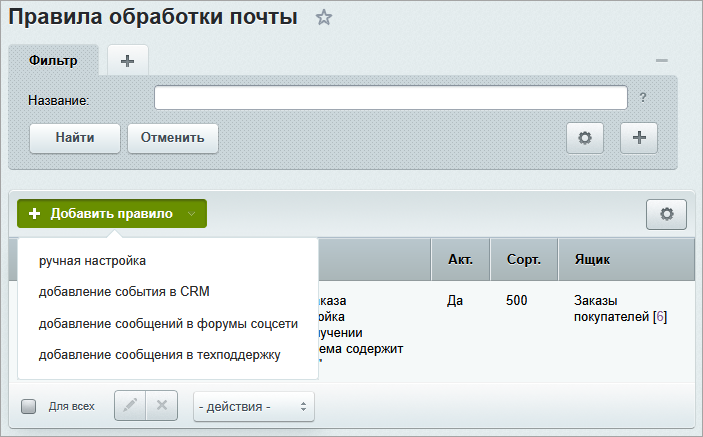The width and height of the screenshot is (703, 437).
Task: Select "добавление сообщений в форумы соцсети"
Action: [x=168, y=323]
